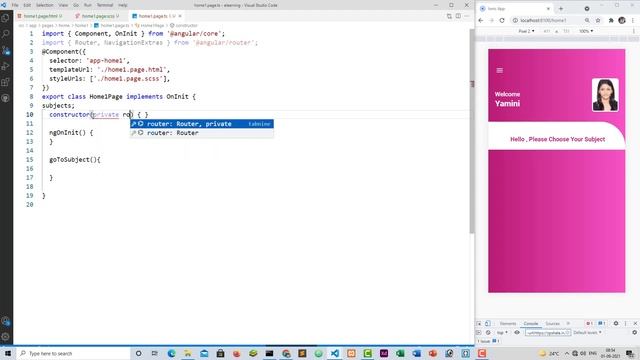
Task: Open the Terminal menu
Action: [105, 5]
